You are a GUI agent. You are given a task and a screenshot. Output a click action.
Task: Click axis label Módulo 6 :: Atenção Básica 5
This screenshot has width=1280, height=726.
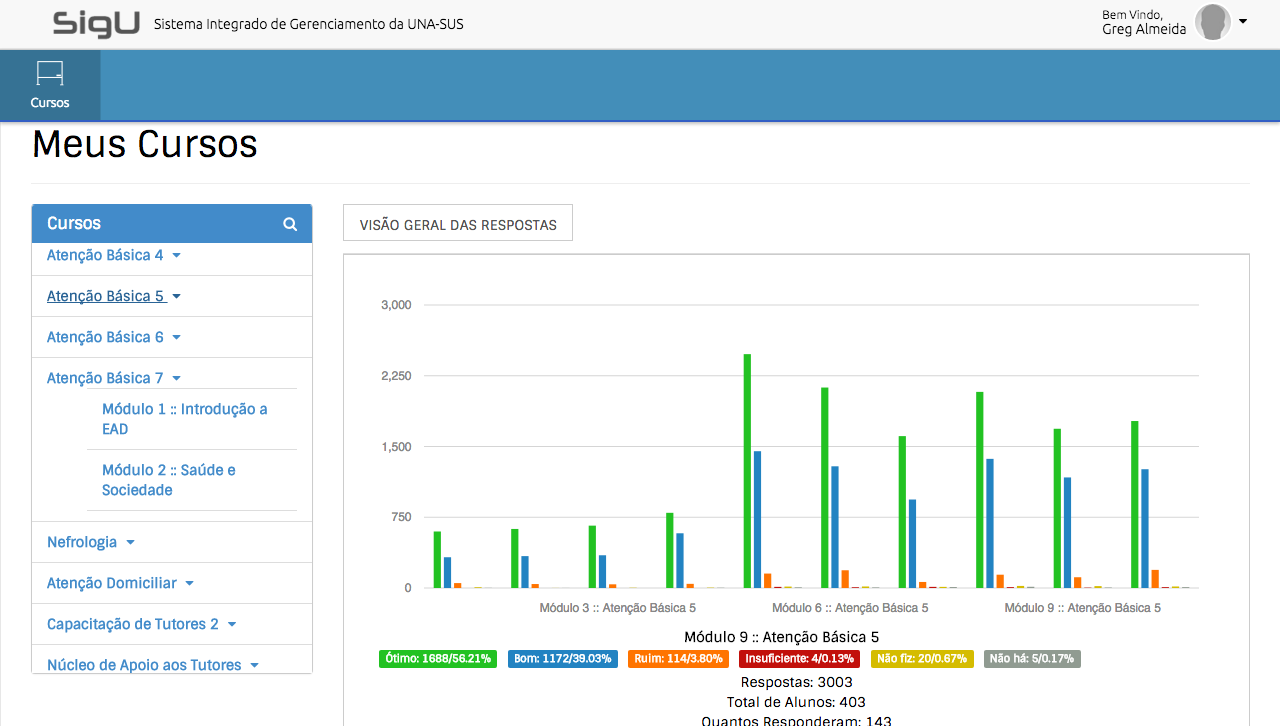click(850, 607)
